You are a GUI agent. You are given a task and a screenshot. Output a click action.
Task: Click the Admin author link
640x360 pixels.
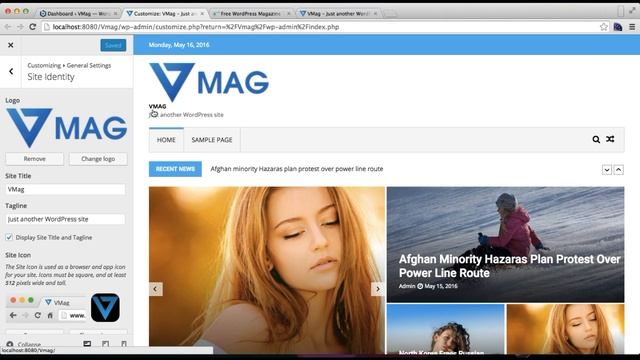pyautogui.click(x=407, y=286)
